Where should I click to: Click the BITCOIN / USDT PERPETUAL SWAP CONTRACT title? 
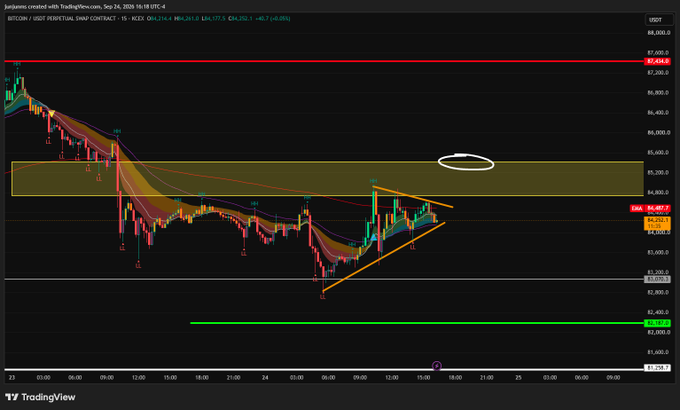click(62, 19)
